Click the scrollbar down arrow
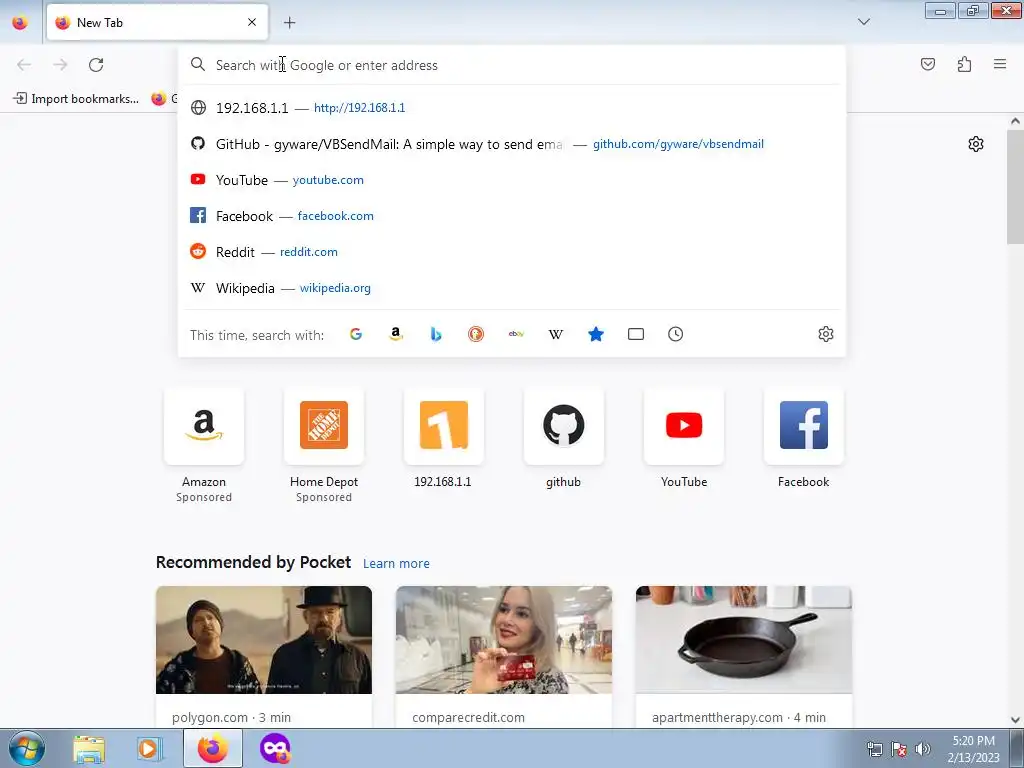This screenshot has width=1024, height=768. tap(1015, 720)
